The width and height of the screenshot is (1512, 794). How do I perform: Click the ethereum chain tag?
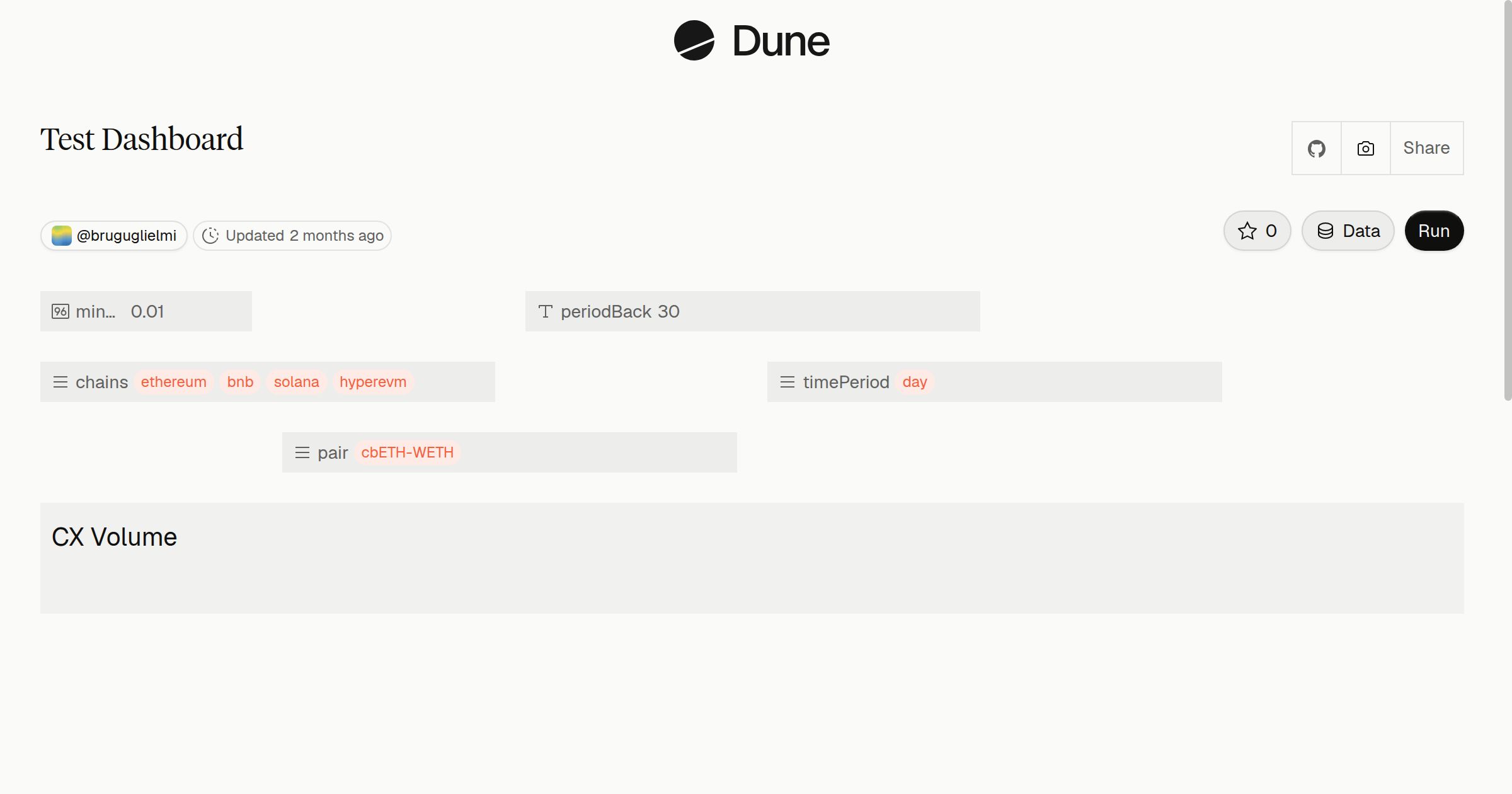click(174, 382)
